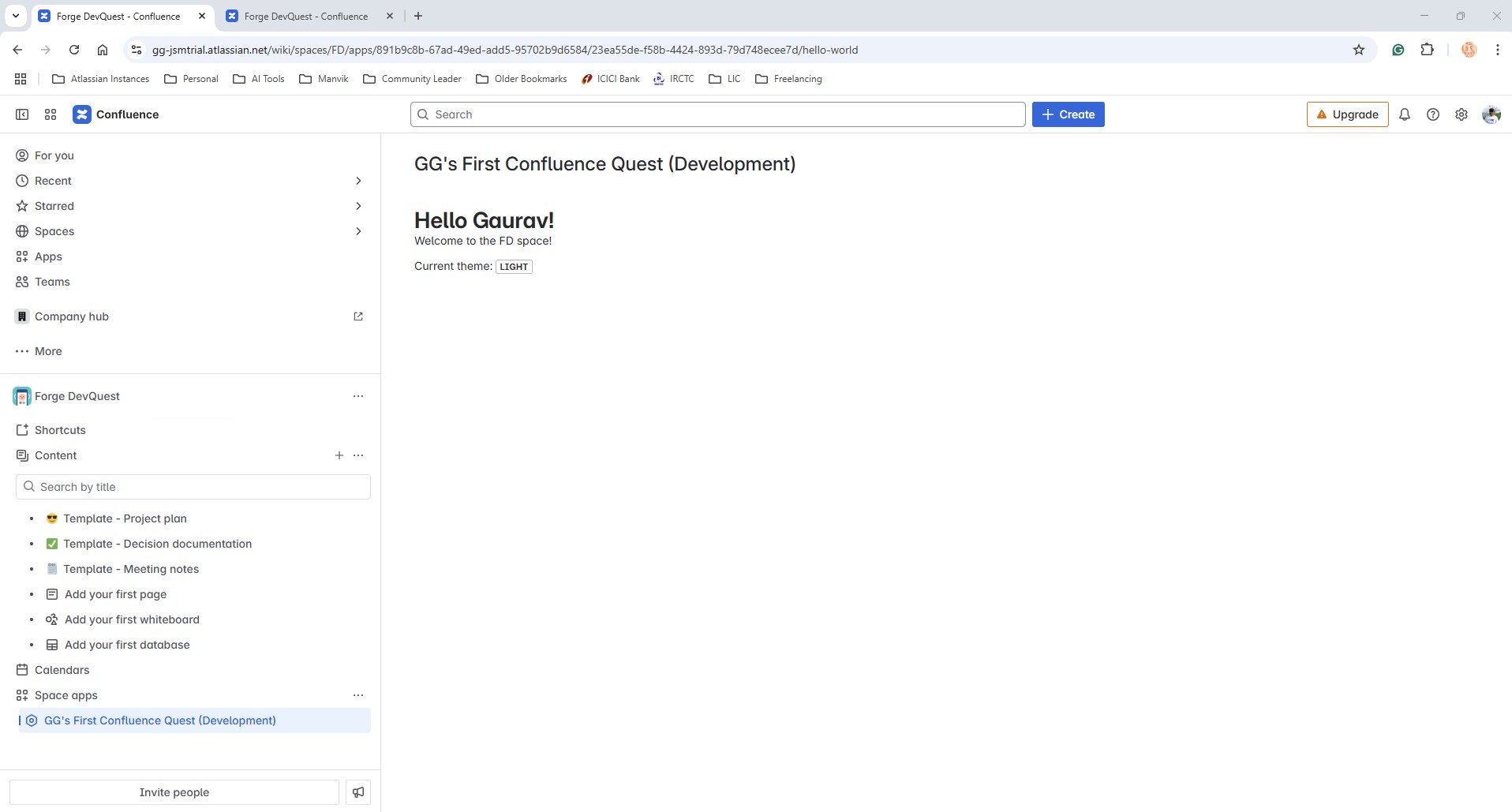The width and height of the screenshot is (1512, 812).
Task: Open Content more actions ellipsis
Action: pyautogui.click(x=358, y=455)
